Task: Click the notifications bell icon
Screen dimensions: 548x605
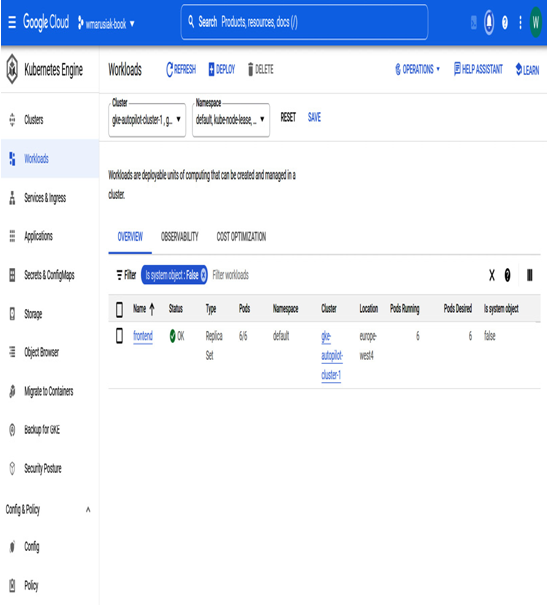Action: [x=489, y=22]
